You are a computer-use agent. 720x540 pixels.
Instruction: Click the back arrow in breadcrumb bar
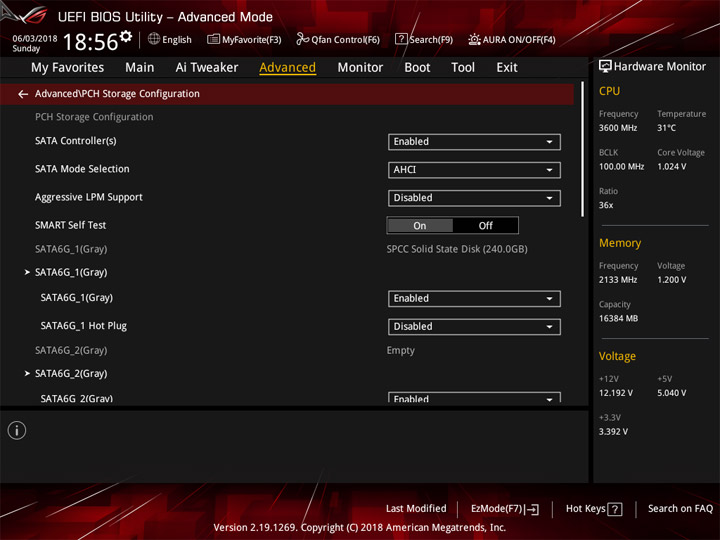coord(23,94)
